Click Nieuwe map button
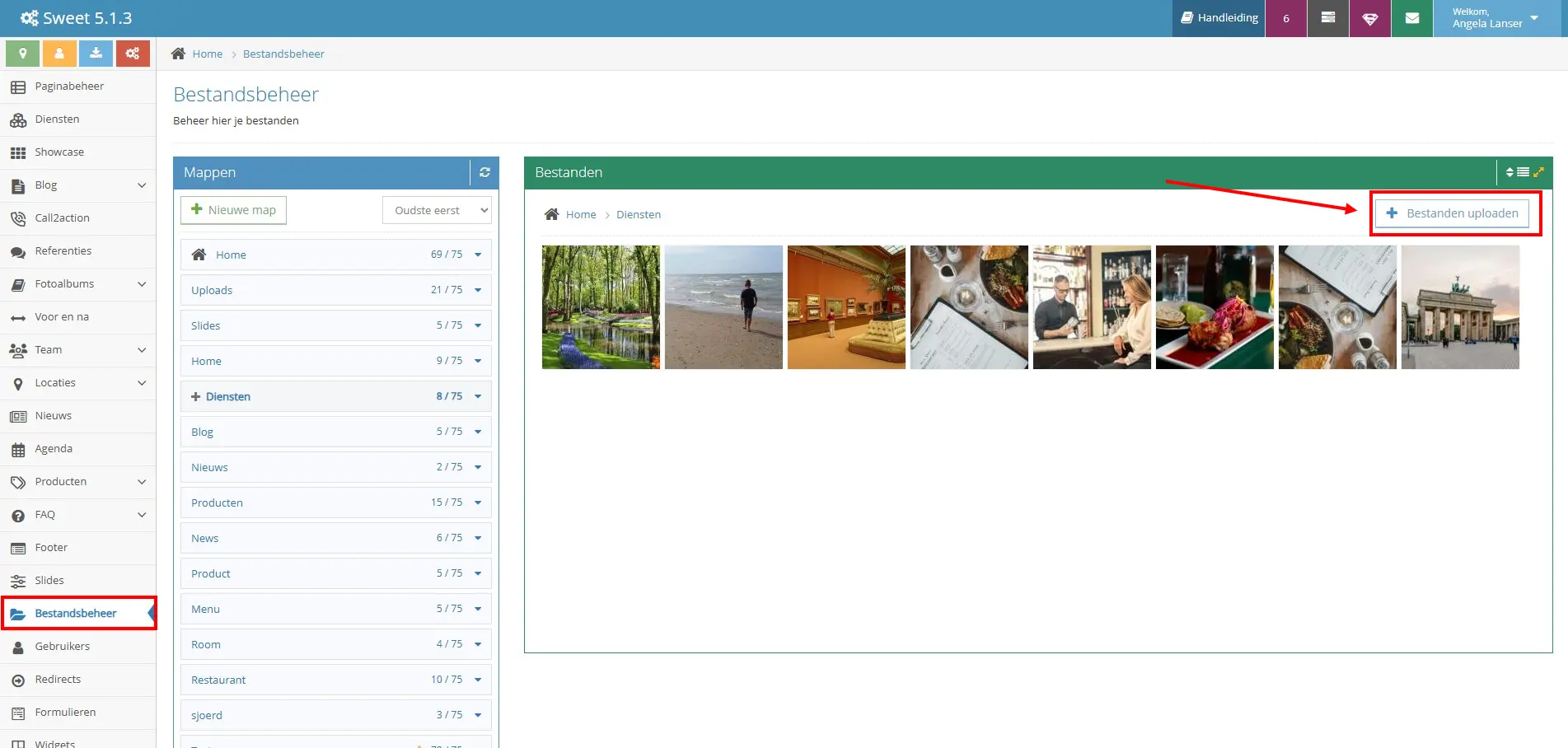 click(x=234, y=210)
